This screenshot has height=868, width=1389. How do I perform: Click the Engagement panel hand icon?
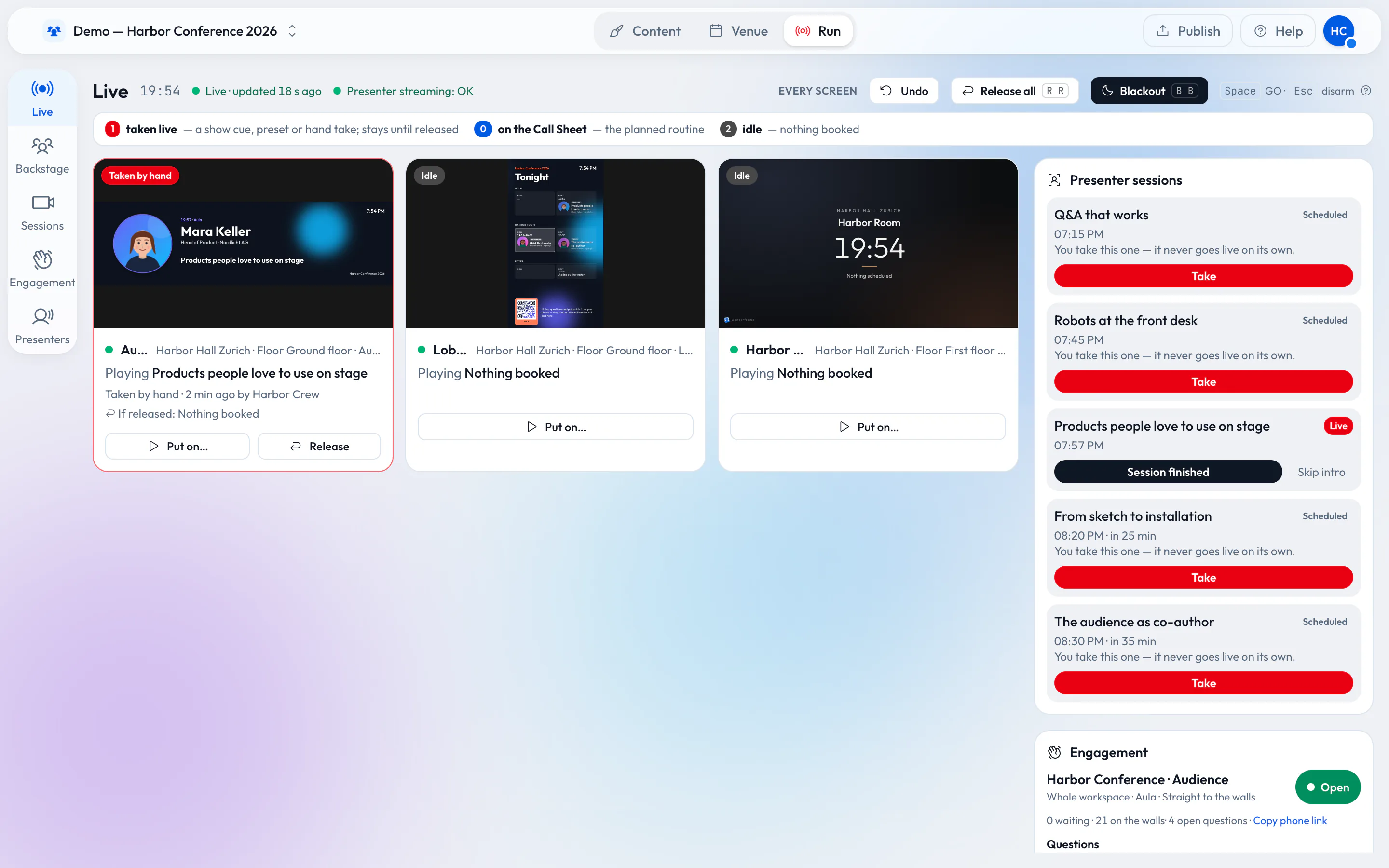pyautogui.click(x=1054, y=752)
